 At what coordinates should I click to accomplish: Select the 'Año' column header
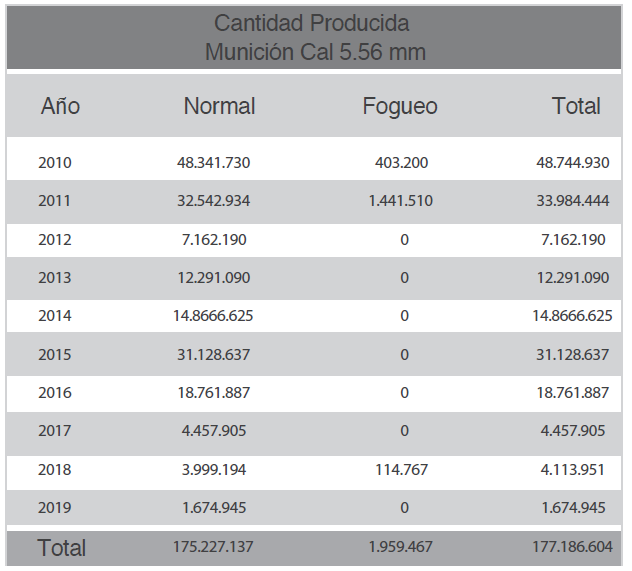coord(60,106)
